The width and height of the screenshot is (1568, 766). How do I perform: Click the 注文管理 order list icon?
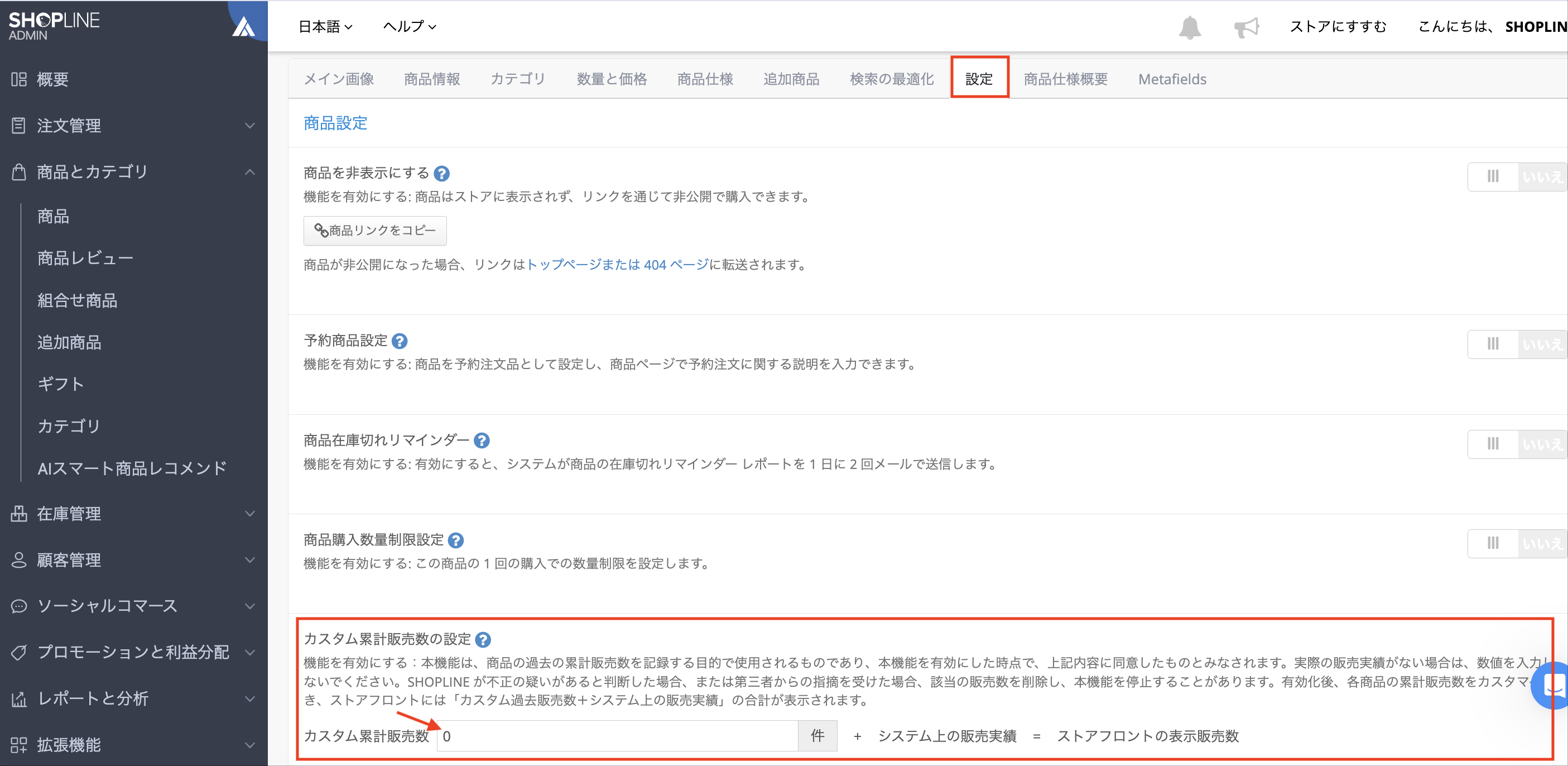(x=19, y=126)
